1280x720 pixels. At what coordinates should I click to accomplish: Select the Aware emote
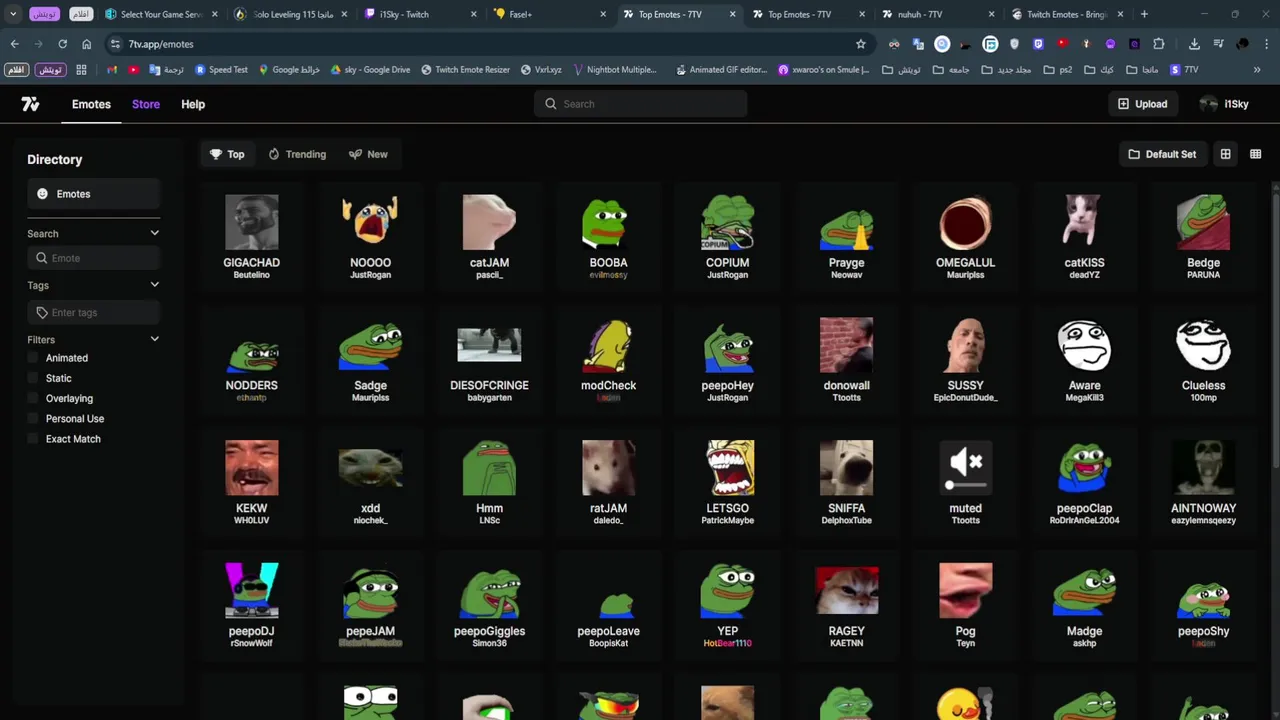click(x=1084, y=359)
